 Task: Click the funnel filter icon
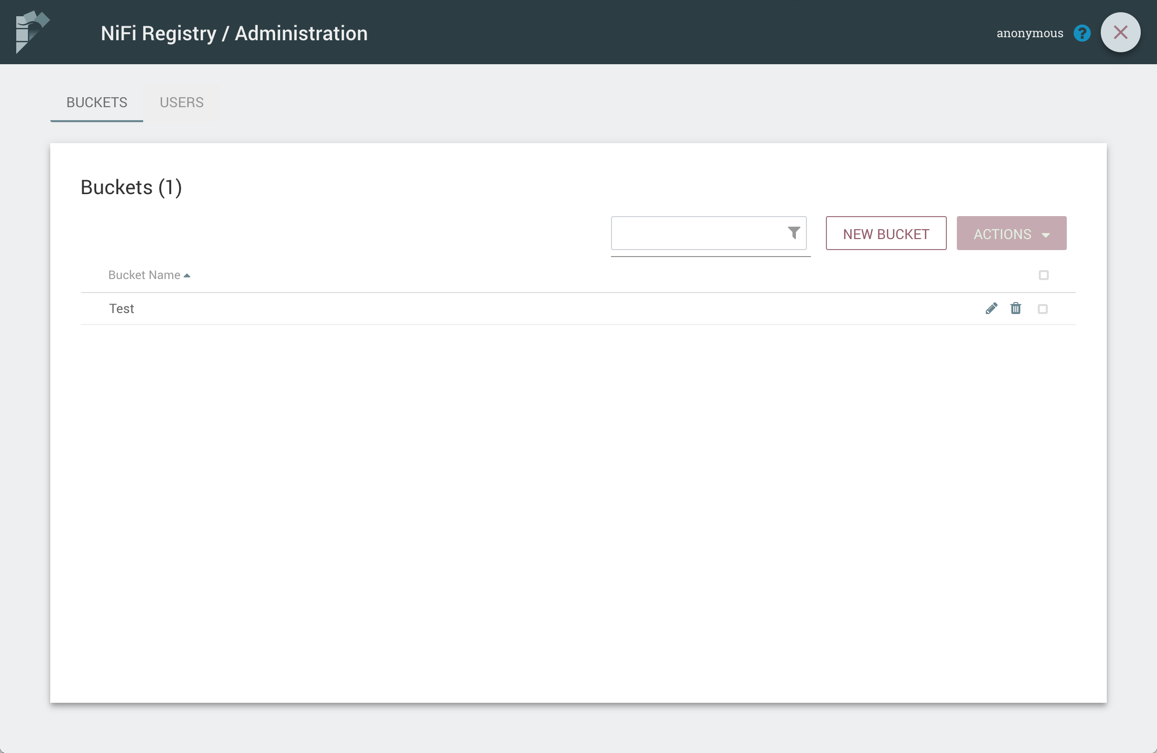click(x=793, y=233)
